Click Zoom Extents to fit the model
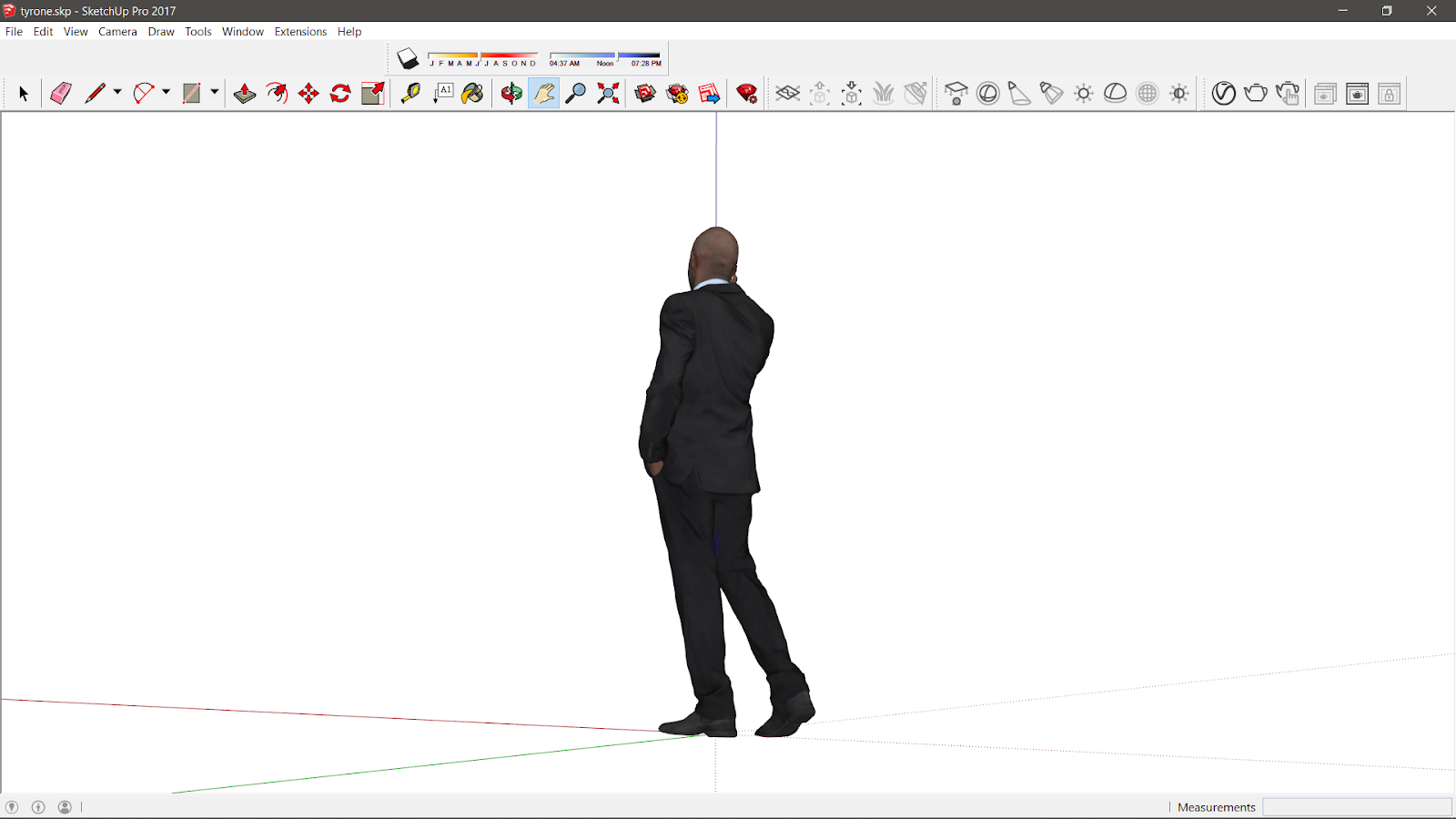The image size is (1456, 819). (x=608, y=94)
